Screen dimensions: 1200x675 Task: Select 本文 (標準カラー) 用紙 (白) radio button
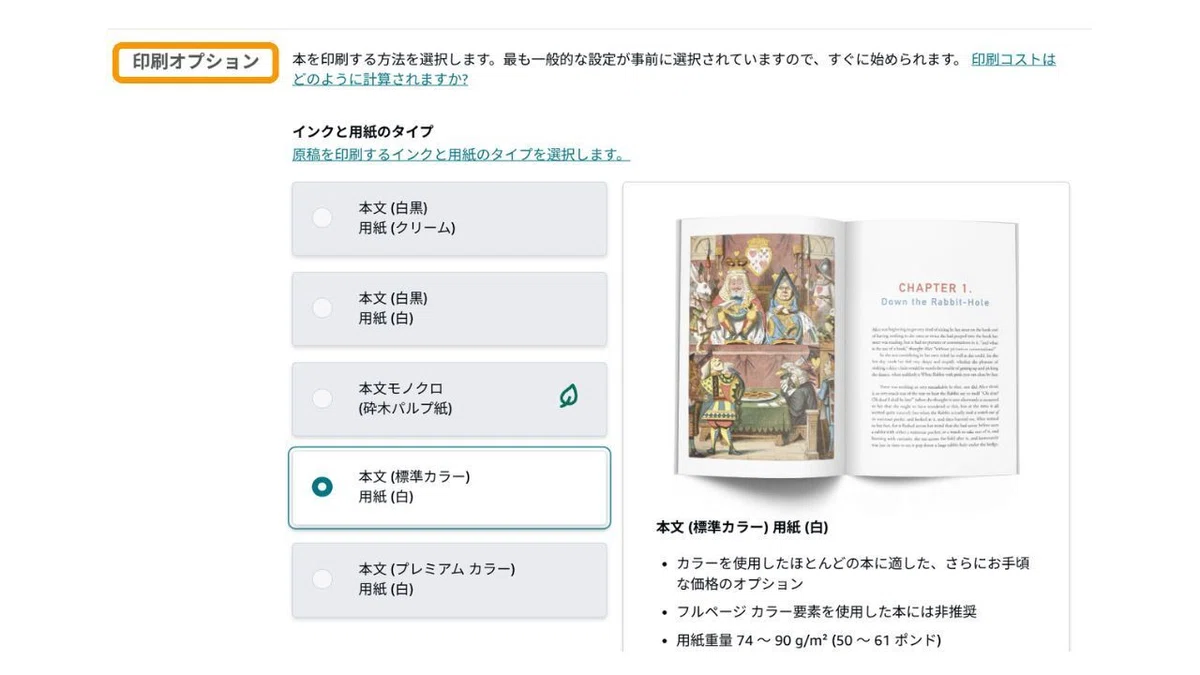322,487
